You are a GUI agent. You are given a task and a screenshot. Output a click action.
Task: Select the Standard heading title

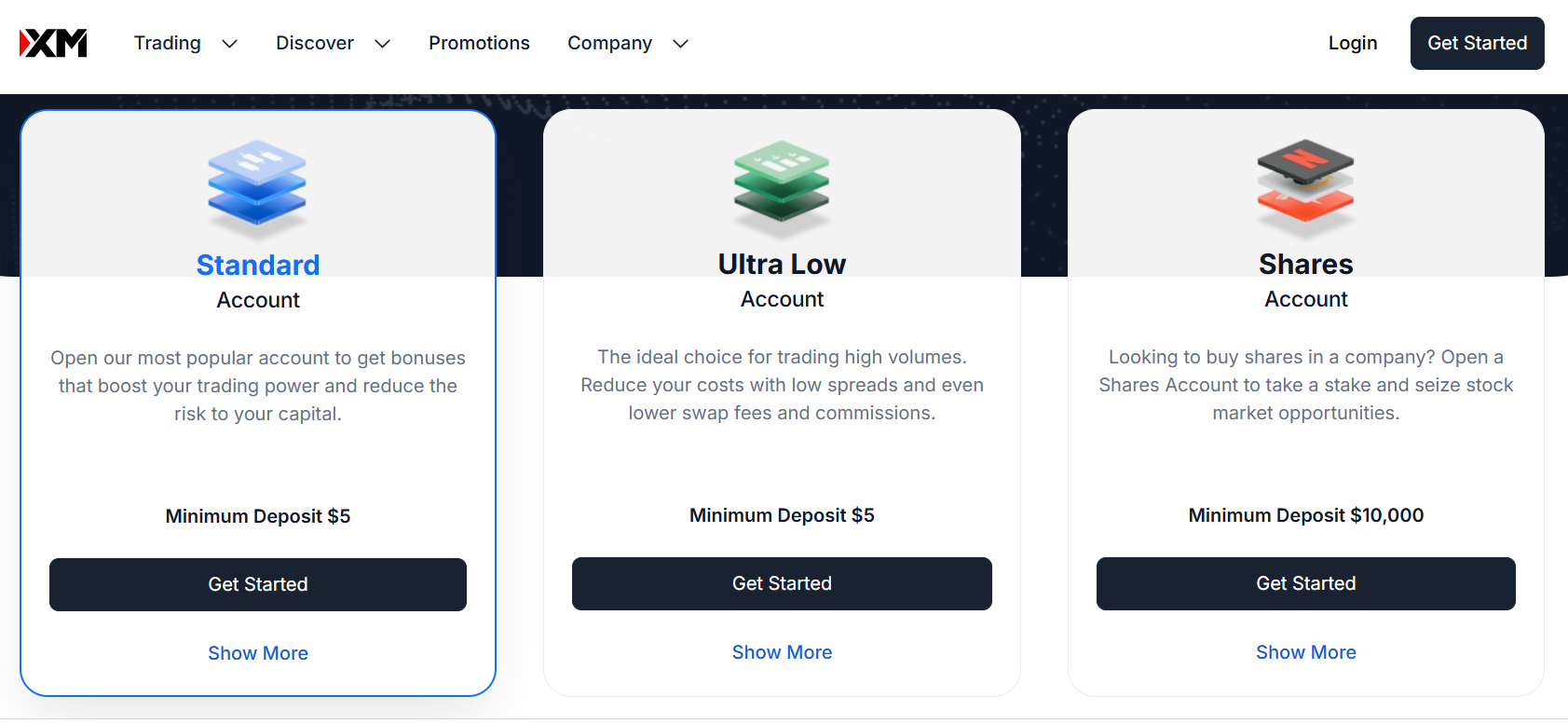click(x=258, y=265)
